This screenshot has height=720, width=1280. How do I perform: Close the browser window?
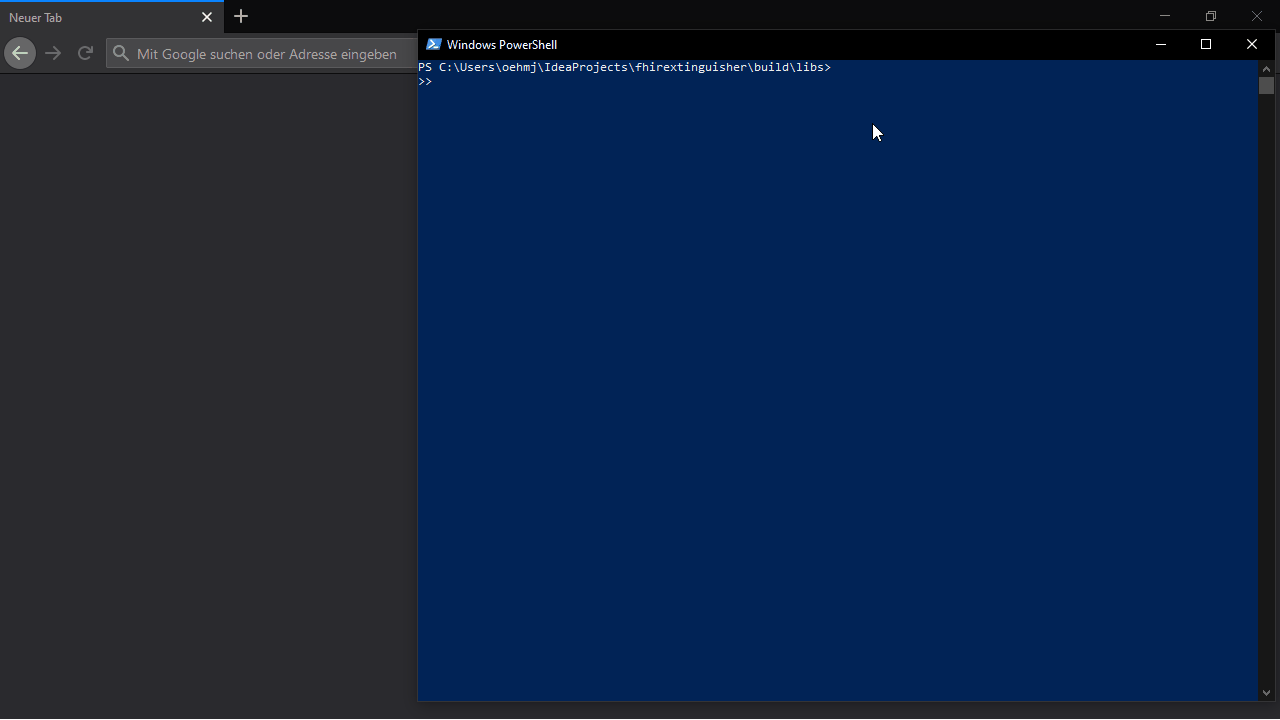point(1257,16)
